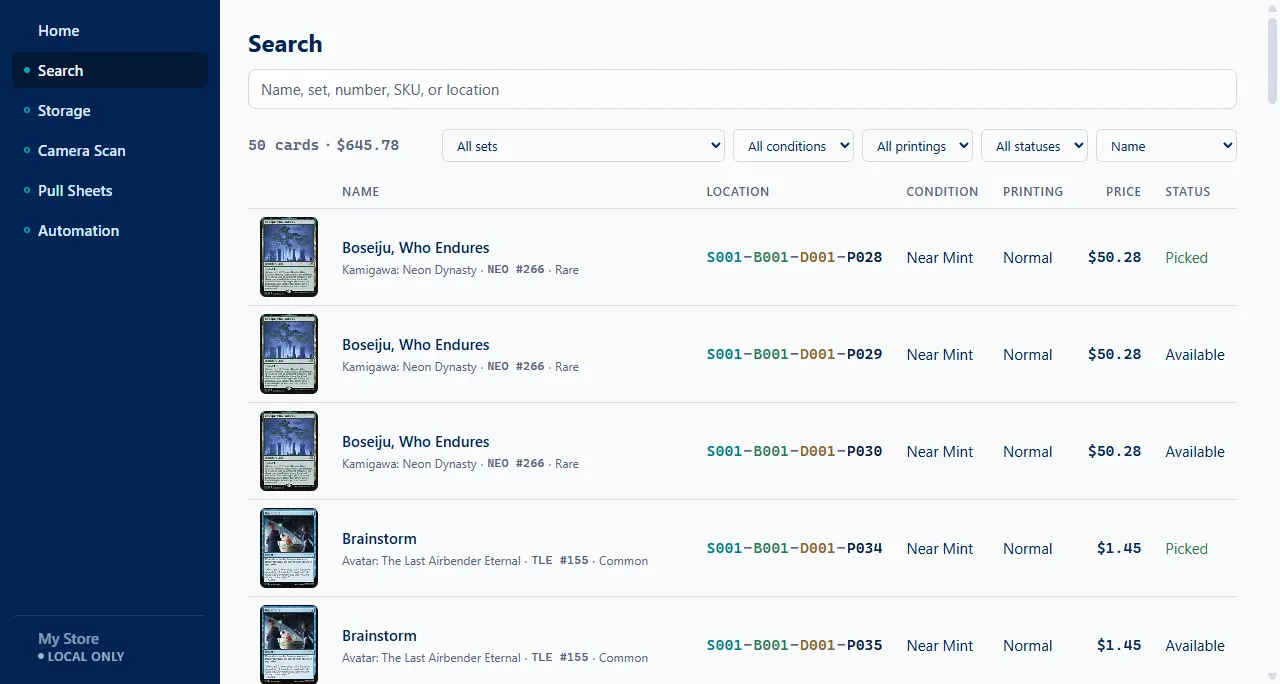This screenshot has width=1280, height=684.
Task: Click the PRINTING column header
Action: pos(1033,192)
